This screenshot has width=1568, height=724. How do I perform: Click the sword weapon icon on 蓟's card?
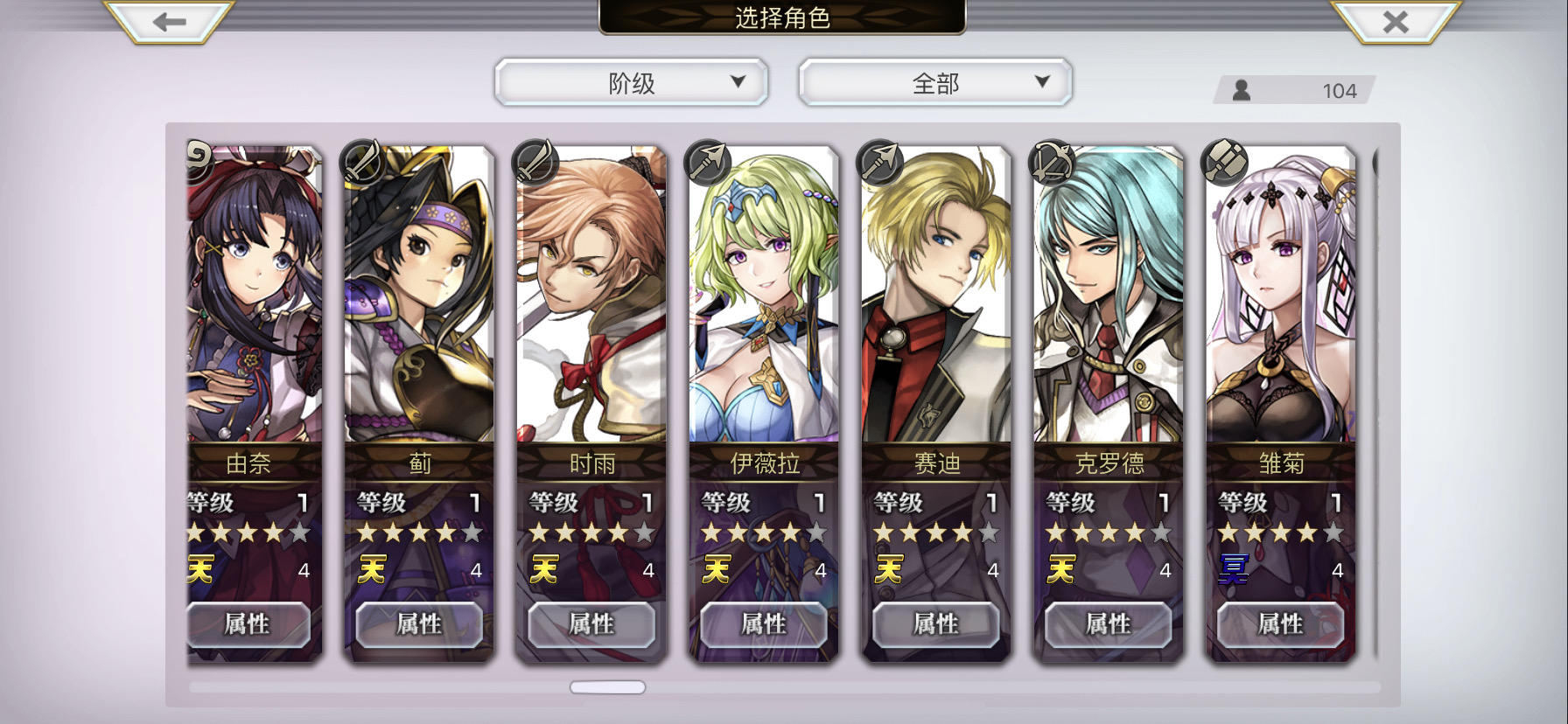(360, 161)
